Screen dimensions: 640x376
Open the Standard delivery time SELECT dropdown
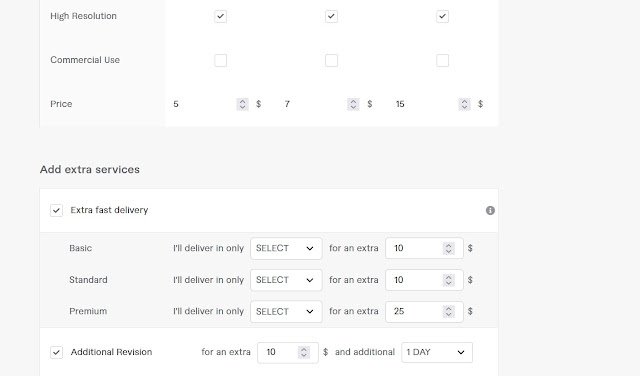[x=286, y=280]
